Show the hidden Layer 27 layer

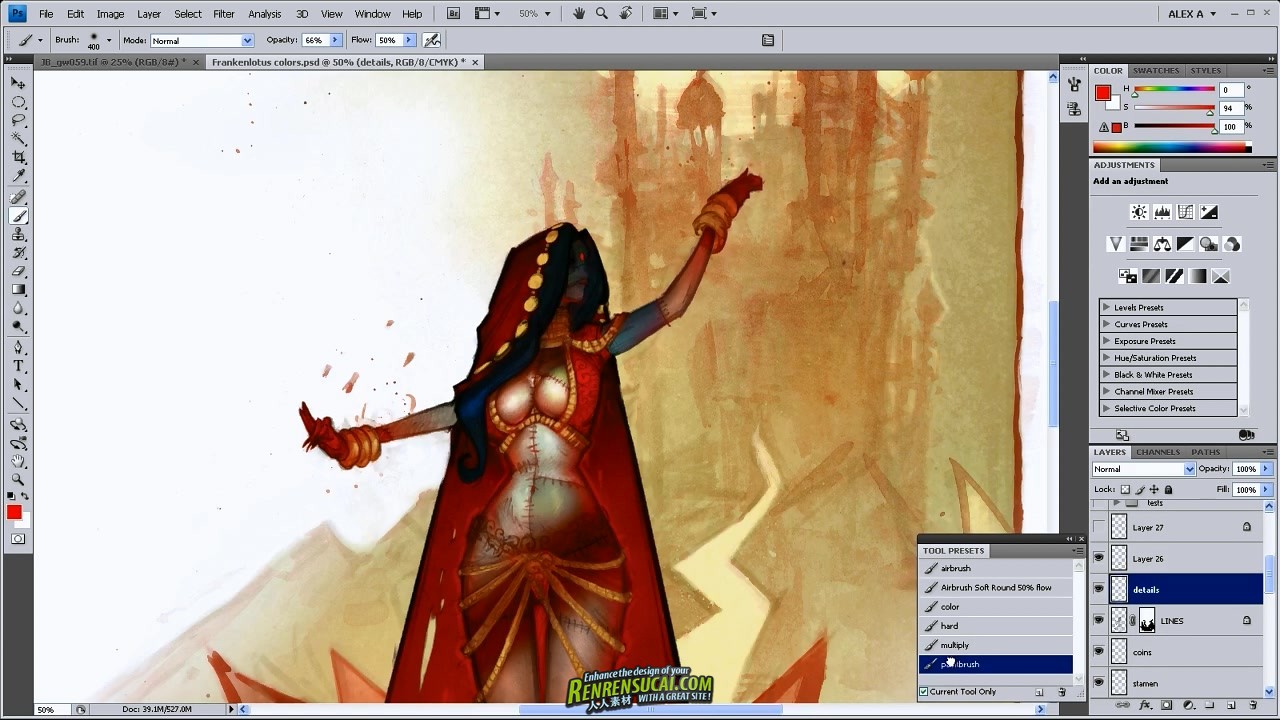(1099, 527)
